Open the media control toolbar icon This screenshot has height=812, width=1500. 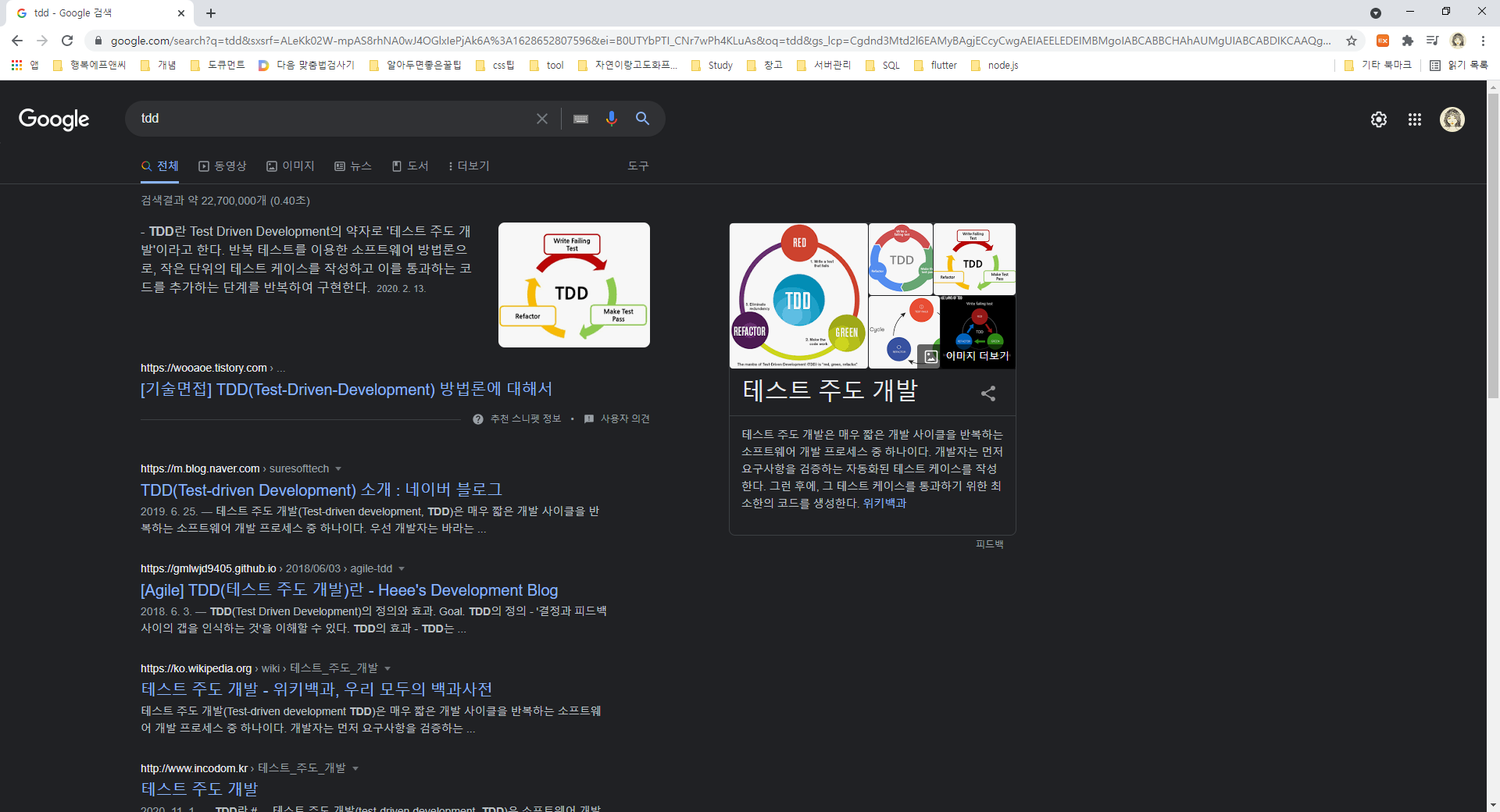(1433, 41)
